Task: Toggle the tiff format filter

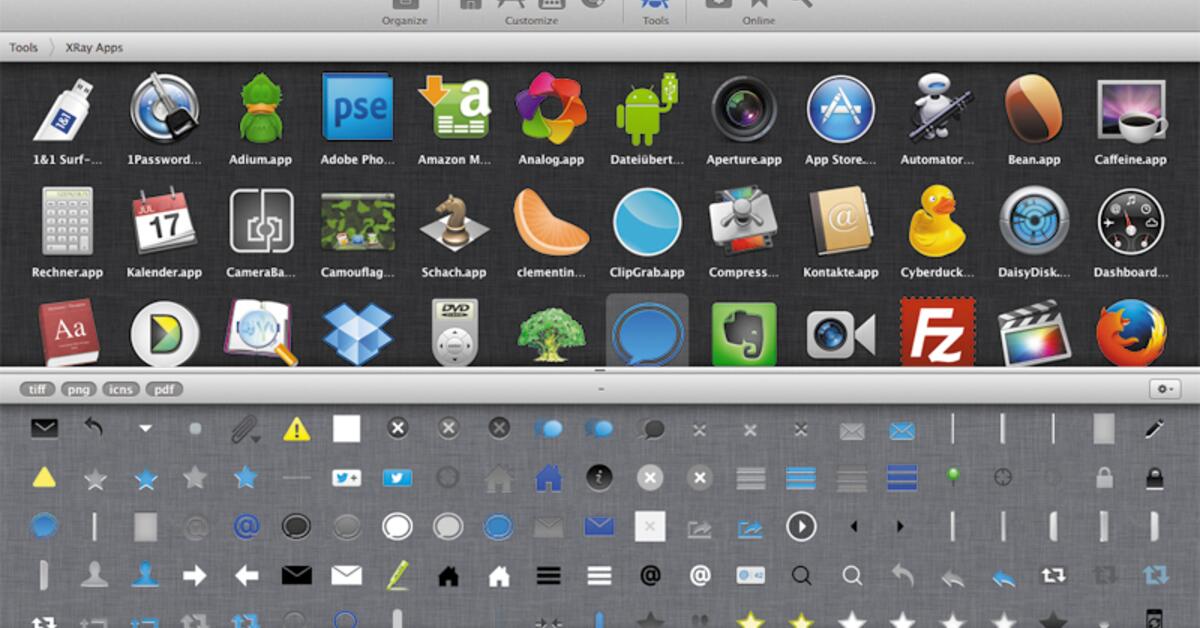Action: (x=37, y=389)
